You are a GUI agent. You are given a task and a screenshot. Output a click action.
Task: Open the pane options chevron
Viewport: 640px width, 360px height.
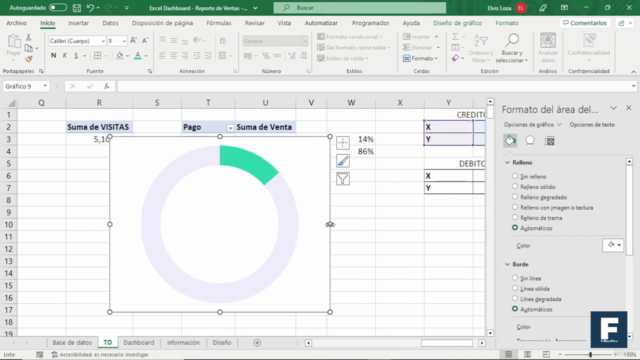coord(613,108)
